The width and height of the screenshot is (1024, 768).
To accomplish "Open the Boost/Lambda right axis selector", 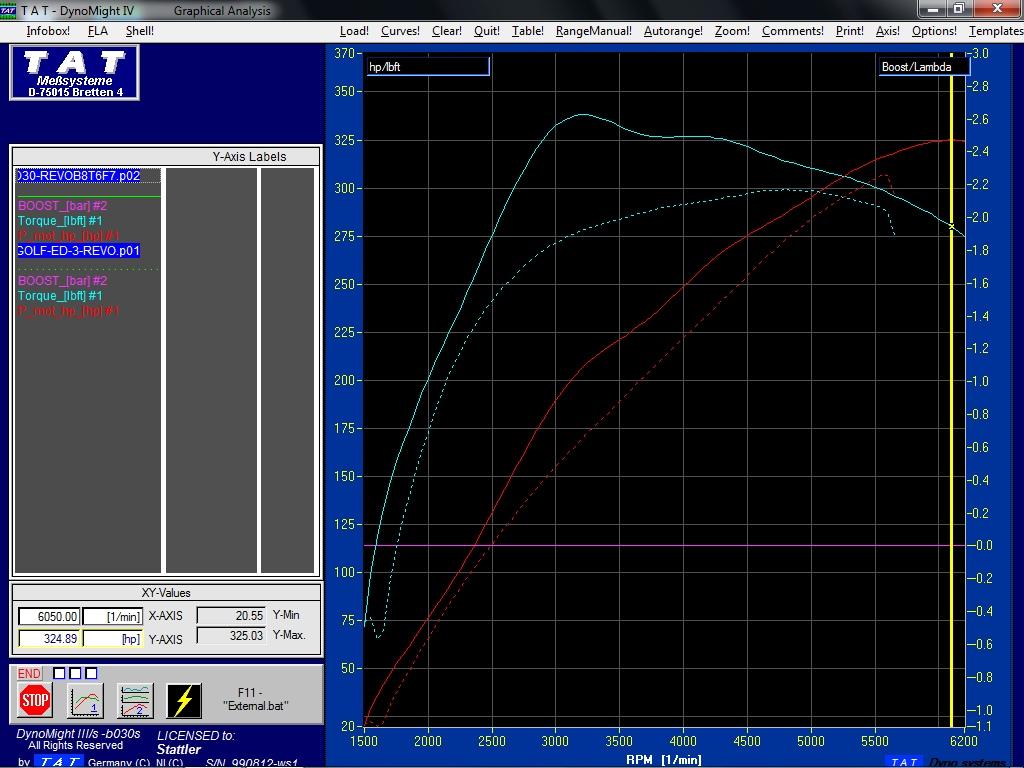I will (923, 67).
